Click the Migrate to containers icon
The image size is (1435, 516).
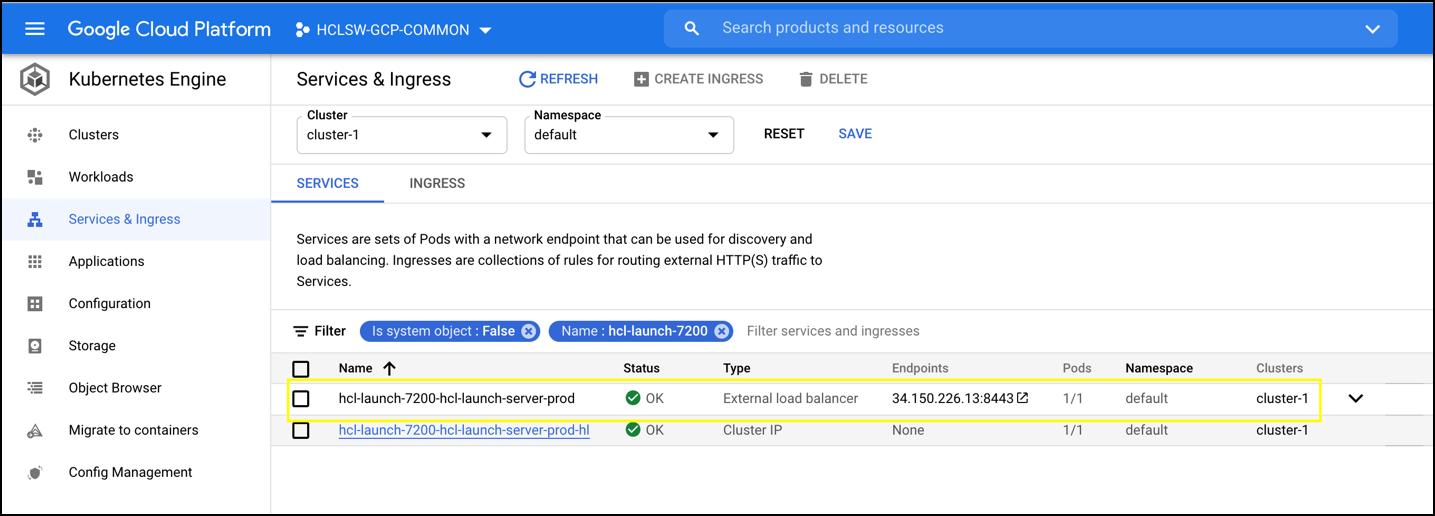(x=35, y=430)
